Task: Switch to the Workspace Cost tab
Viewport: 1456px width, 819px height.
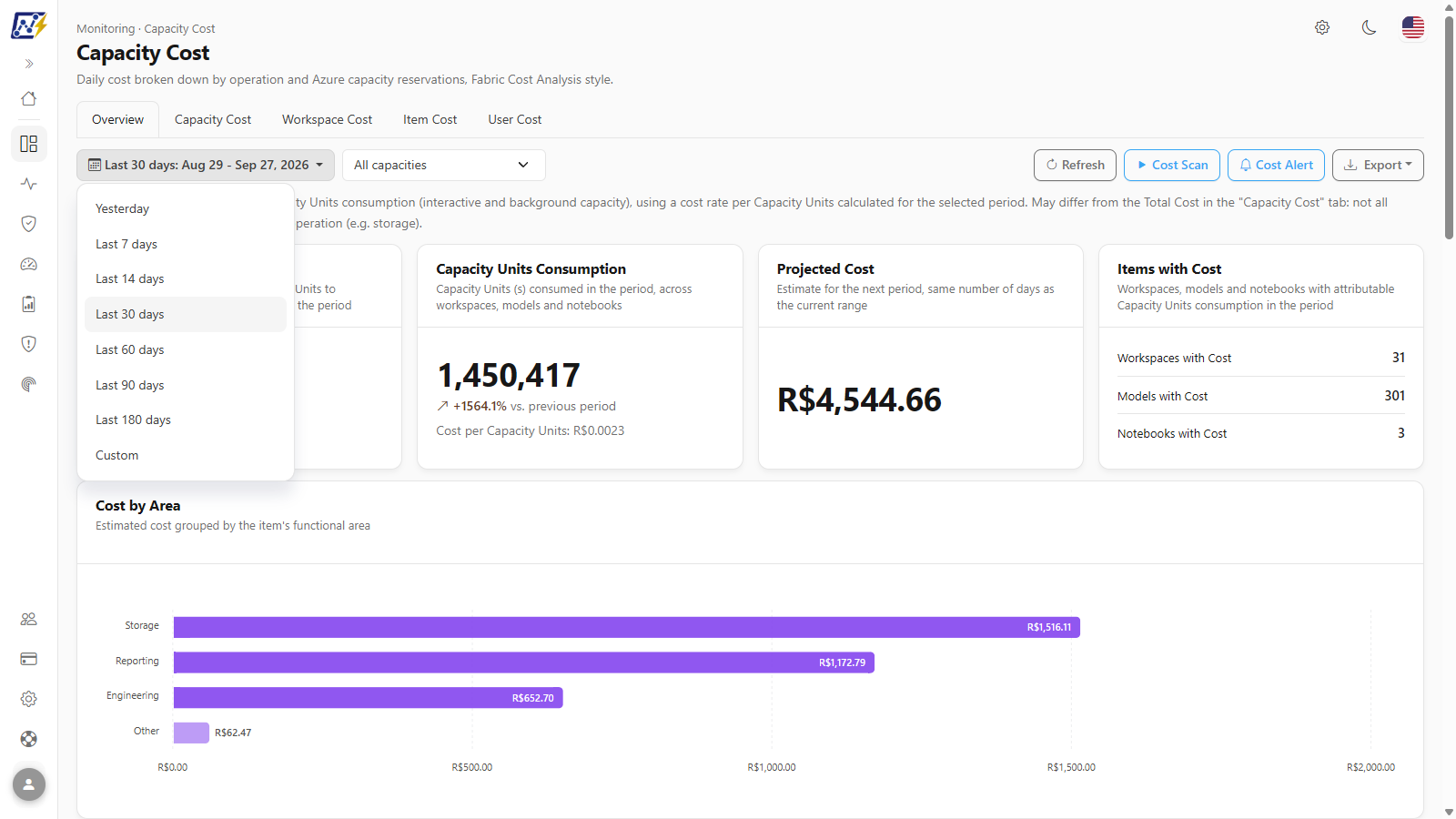Action: tap(327, 119)
